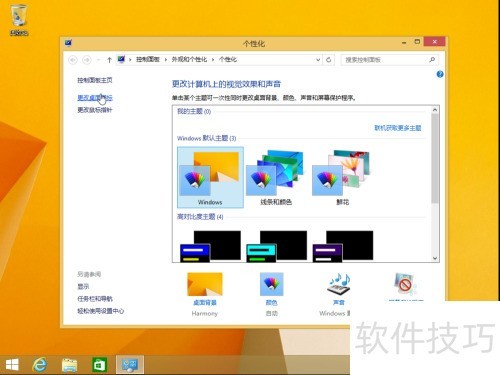Expand breadcrumb arrow after 外观和个性化

[x=213, y=60]
